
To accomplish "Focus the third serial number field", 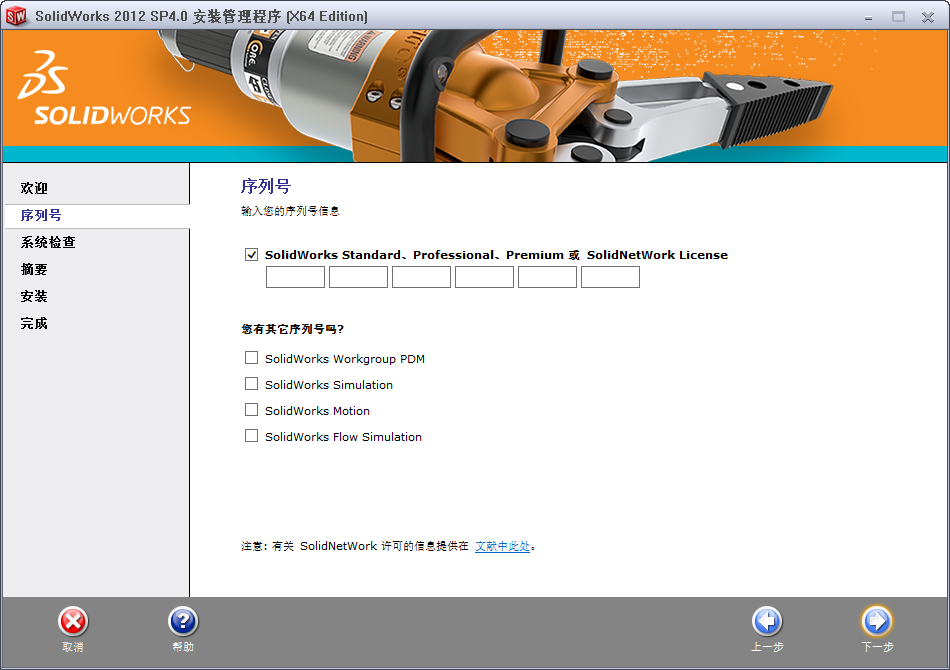I will point(421,277).
